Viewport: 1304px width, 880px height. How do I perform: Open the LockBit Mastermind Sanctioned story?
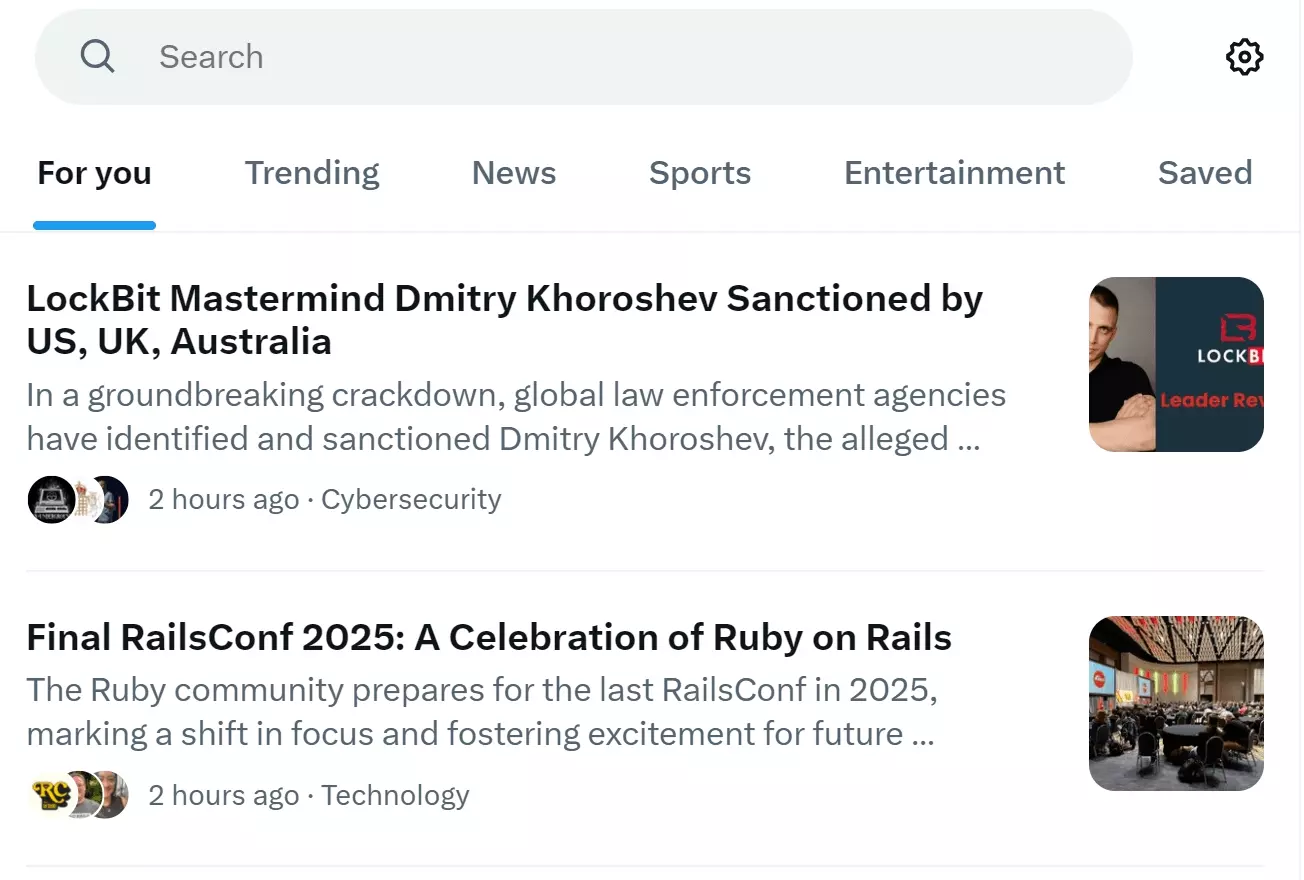click(x=504, y=320)
